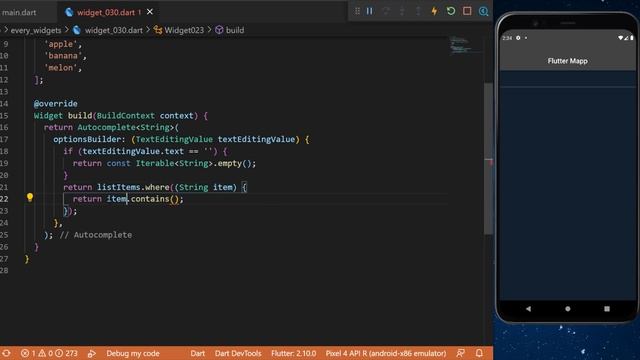Image resolution: width=640 pixels, height=360 pixels.
Task: Restart the debug session (green arrow)
Action: point(451,11)
